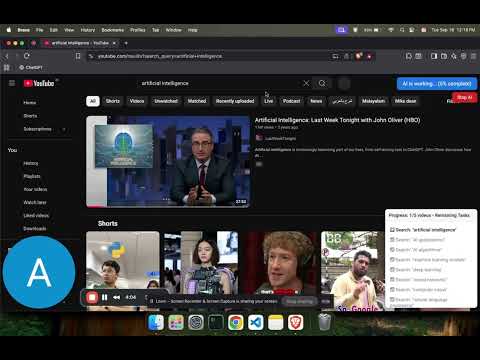Select the Unwatched filter chip
Screen dimensions: 480x360
tap(166, 101)
